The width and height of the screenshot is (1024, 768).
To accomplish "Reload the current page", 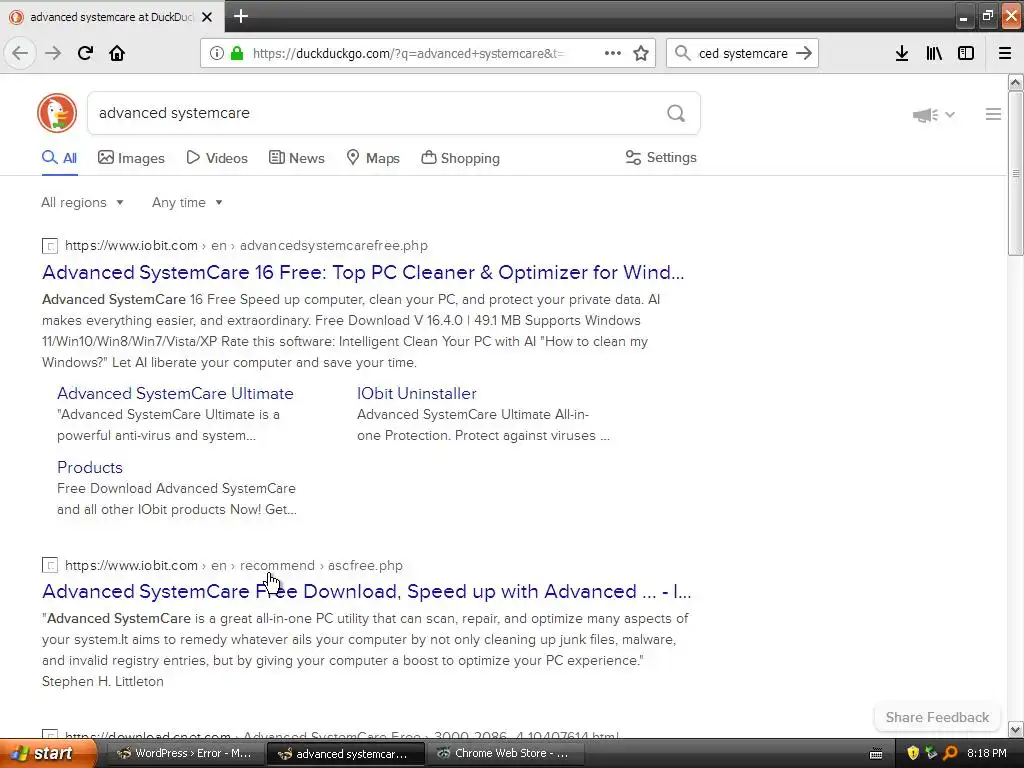I will point(85,54).
